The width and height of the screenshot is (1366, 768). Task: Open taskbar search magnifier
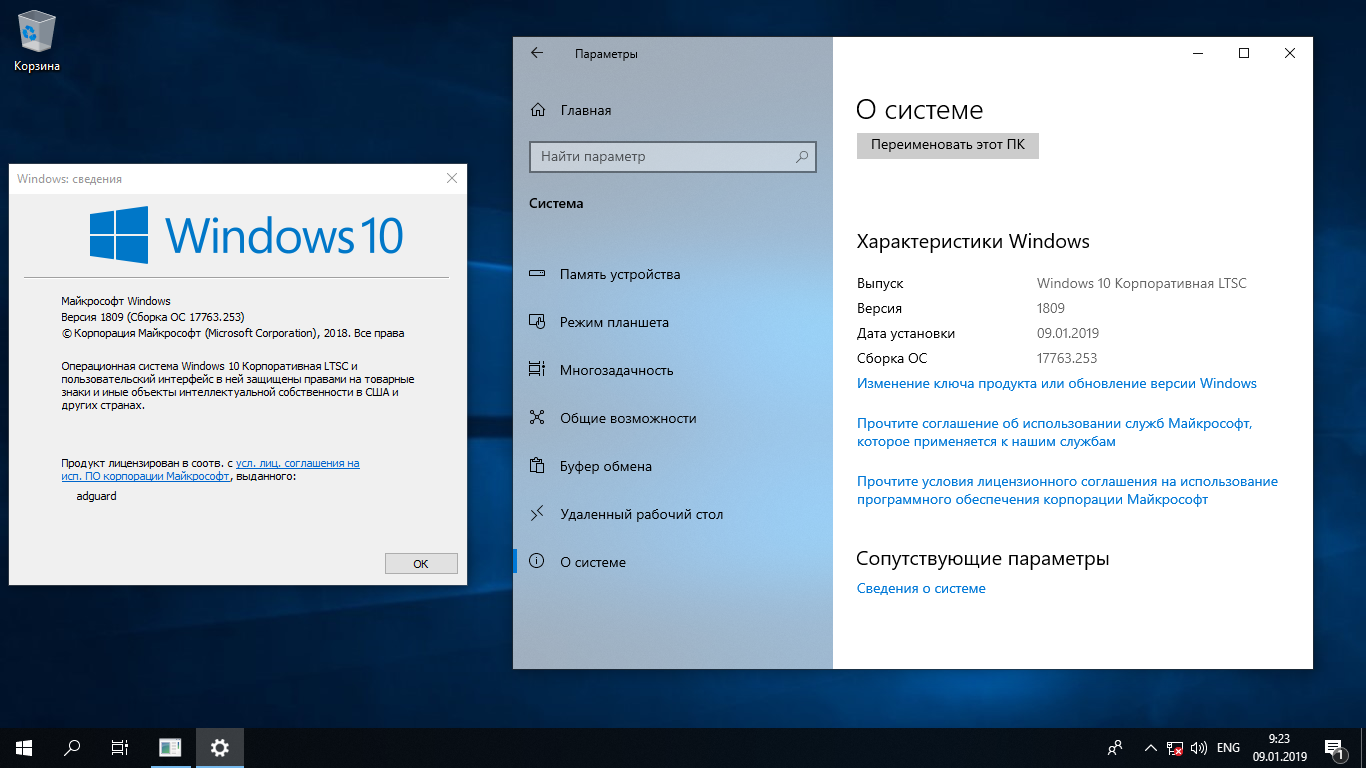pyautogui.click(x=72, y=747)
